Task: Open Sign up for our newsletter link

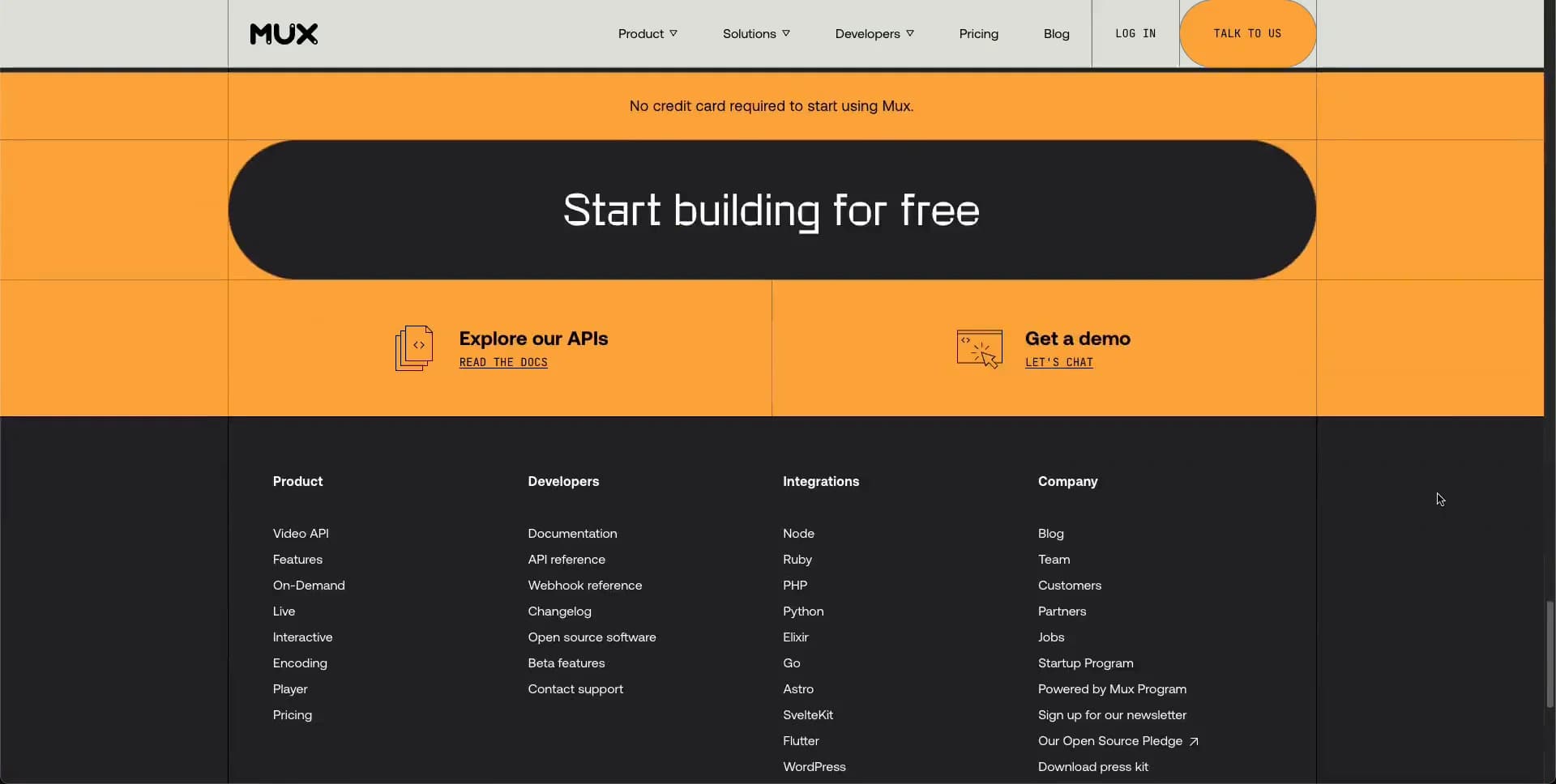Action: click(x=1112, y=715)
